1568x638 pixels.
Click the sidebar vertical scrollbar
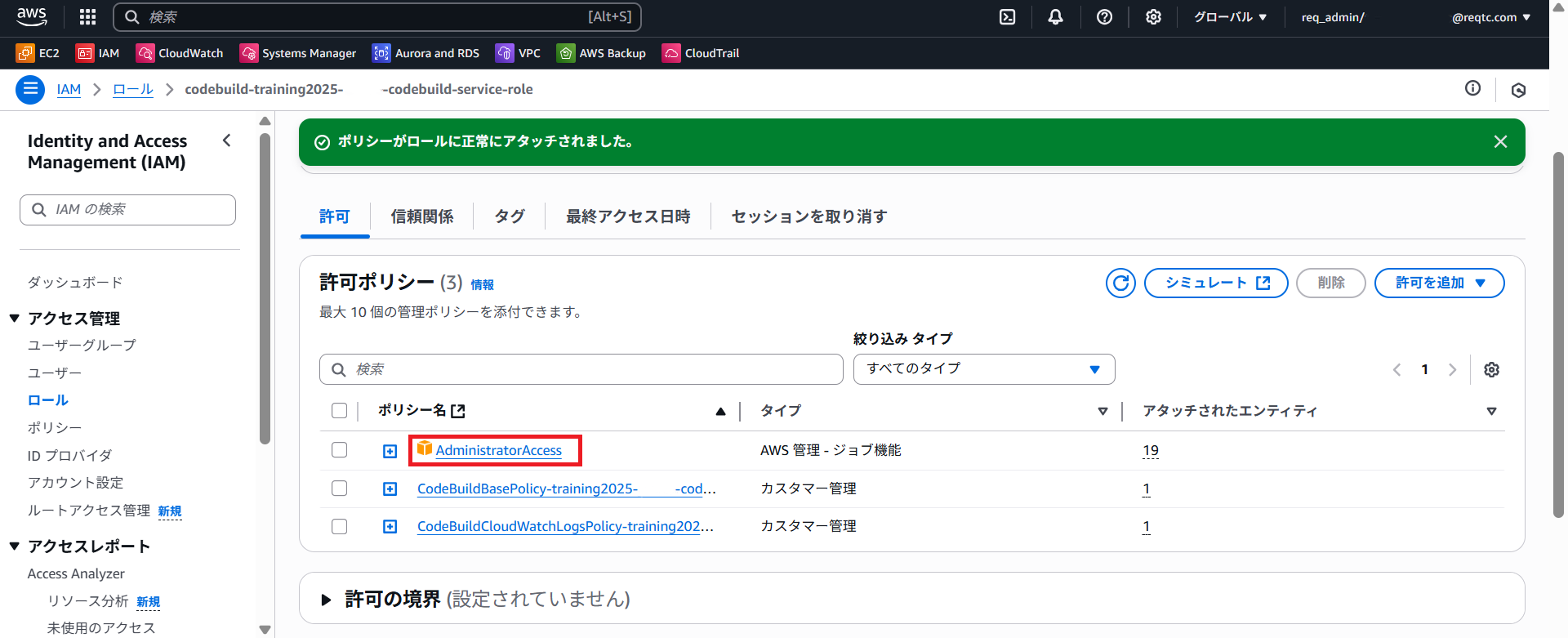tap(265, 290)
